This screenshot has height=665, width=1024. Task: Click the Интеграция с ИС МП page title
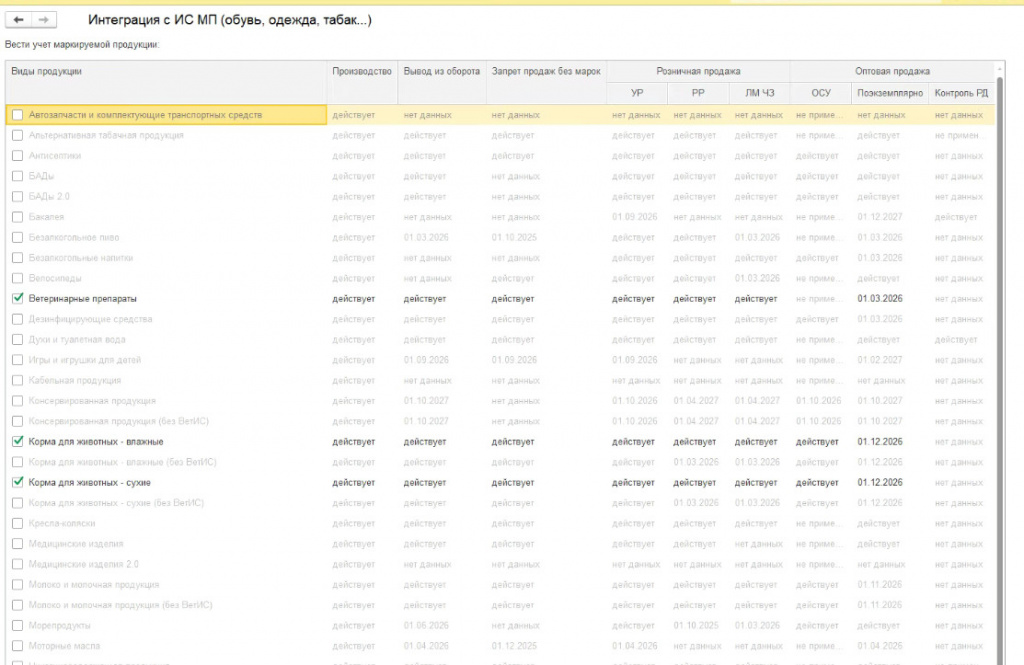(x=230, y=20)
